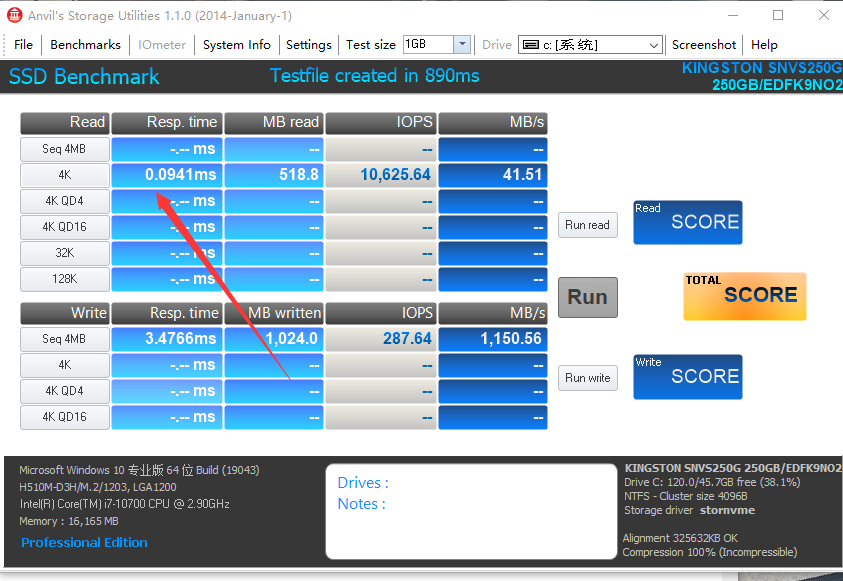
Task: Select the 128K read test button
Action: pyautogui.click(x=65, y=279)
